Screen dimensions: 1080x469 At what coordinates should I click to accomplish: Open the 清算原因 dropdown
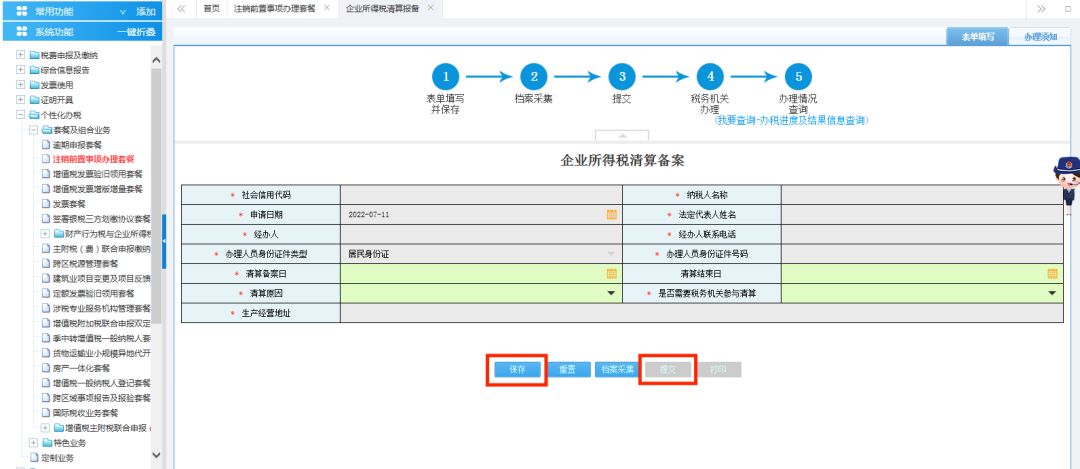click(611, 293)
